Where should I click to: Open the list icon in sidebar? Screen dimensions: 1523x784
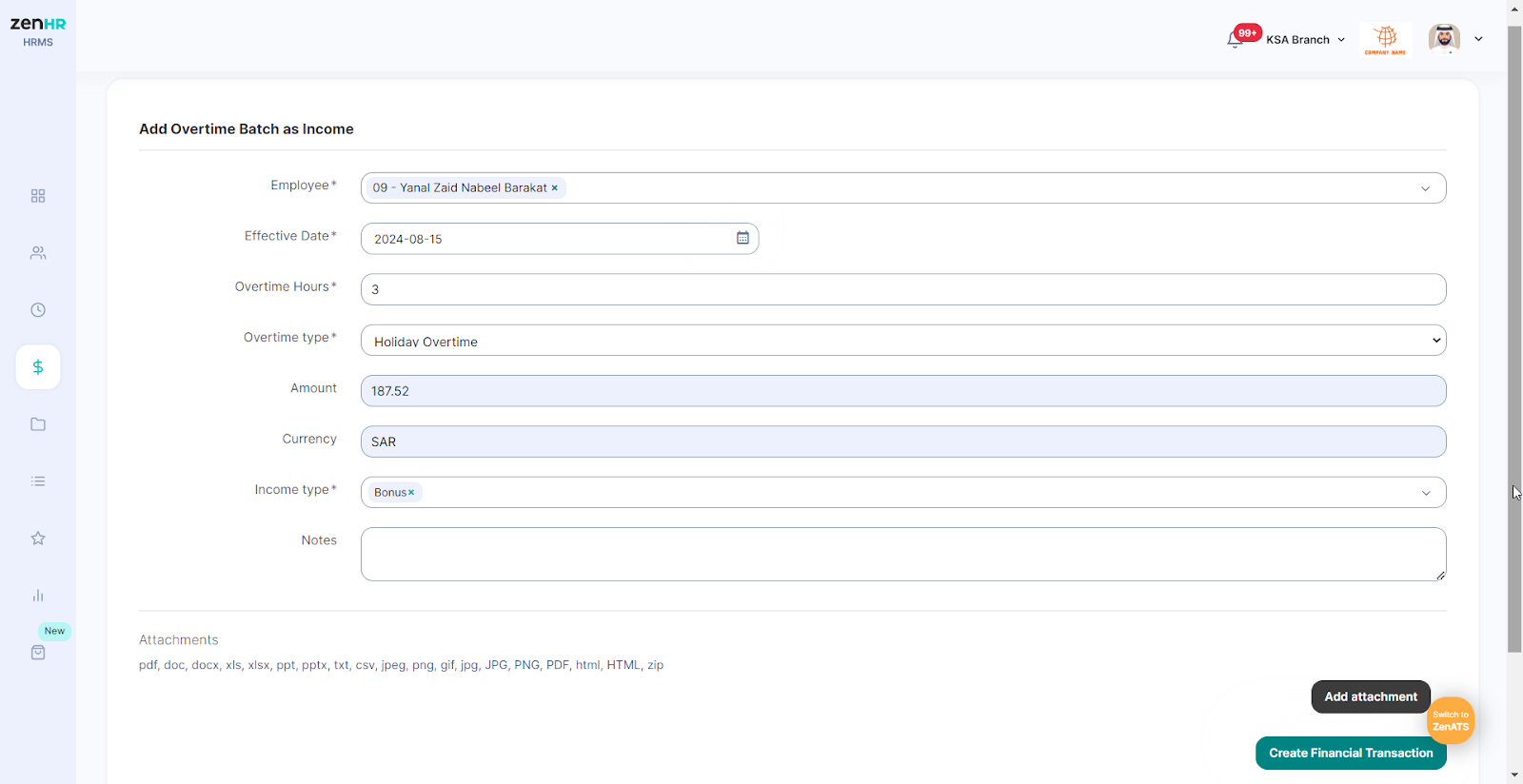click(x=38, y=481)
